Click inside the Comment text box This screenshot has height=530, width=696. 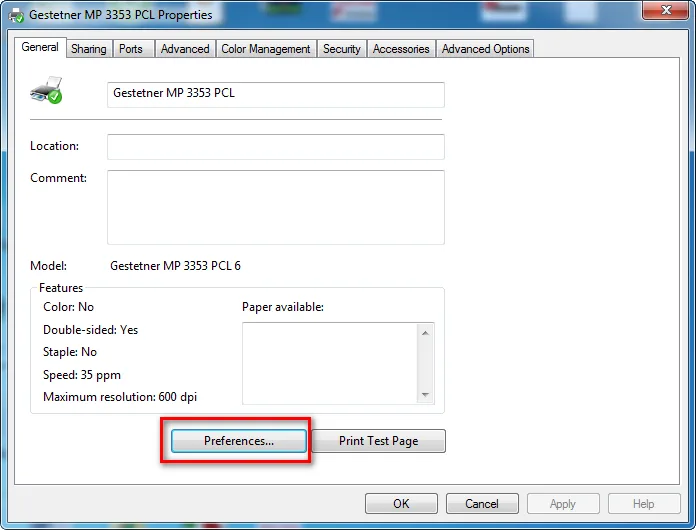(275, 207)
